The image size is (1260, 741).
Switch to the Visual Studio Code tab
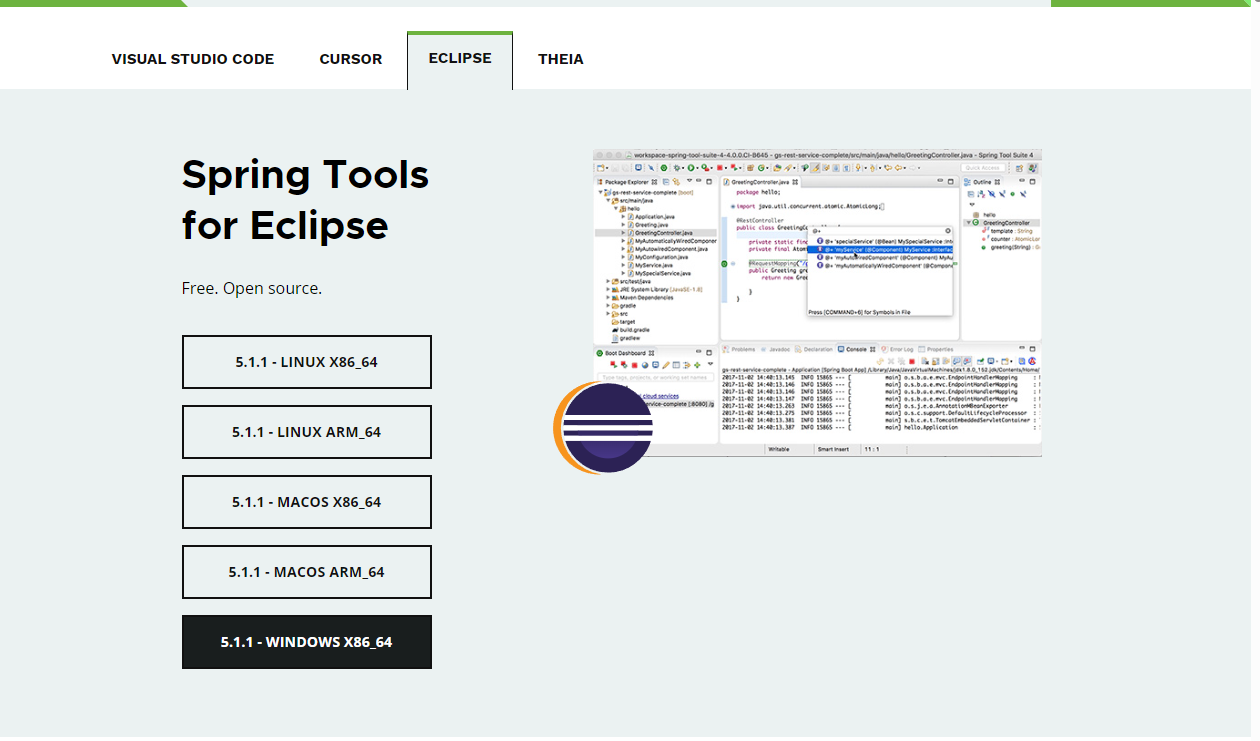click(192, 59)
